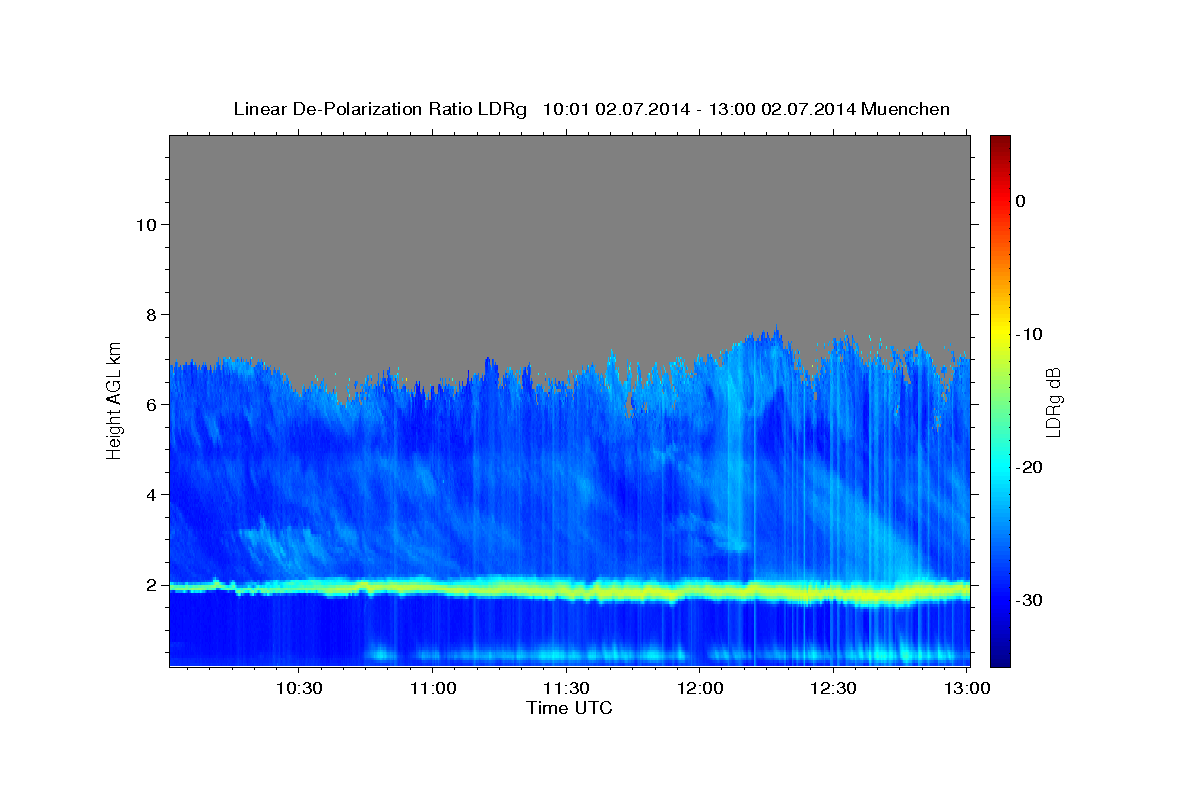The height and width of the screenshot is (800, 1200).
Task: Click the date range '10:01 02.07.2014 - 13:00 02.07.2014'
Action: tap(699, 109)
